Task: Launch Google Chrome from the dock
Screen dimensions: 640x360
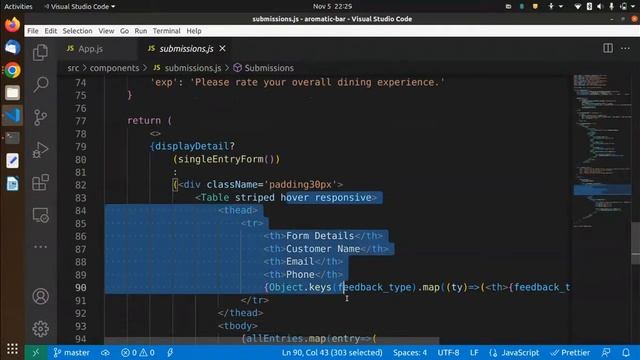Action: pos(12,70)
